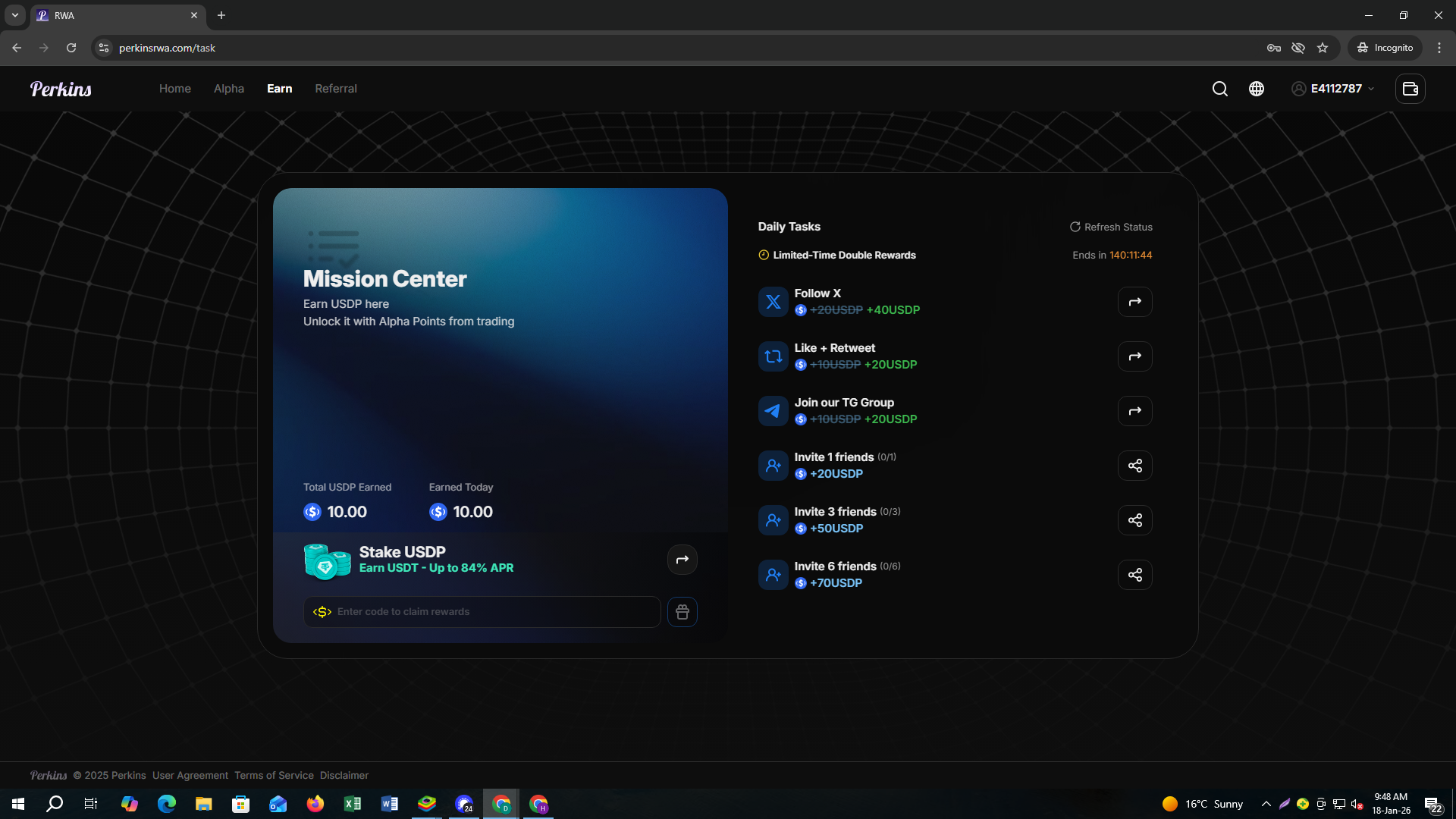Screen dimensions: 1456x819
Task: Open Stake USDP arrow button
Action: pyautogui.click(x=682, y=560)
